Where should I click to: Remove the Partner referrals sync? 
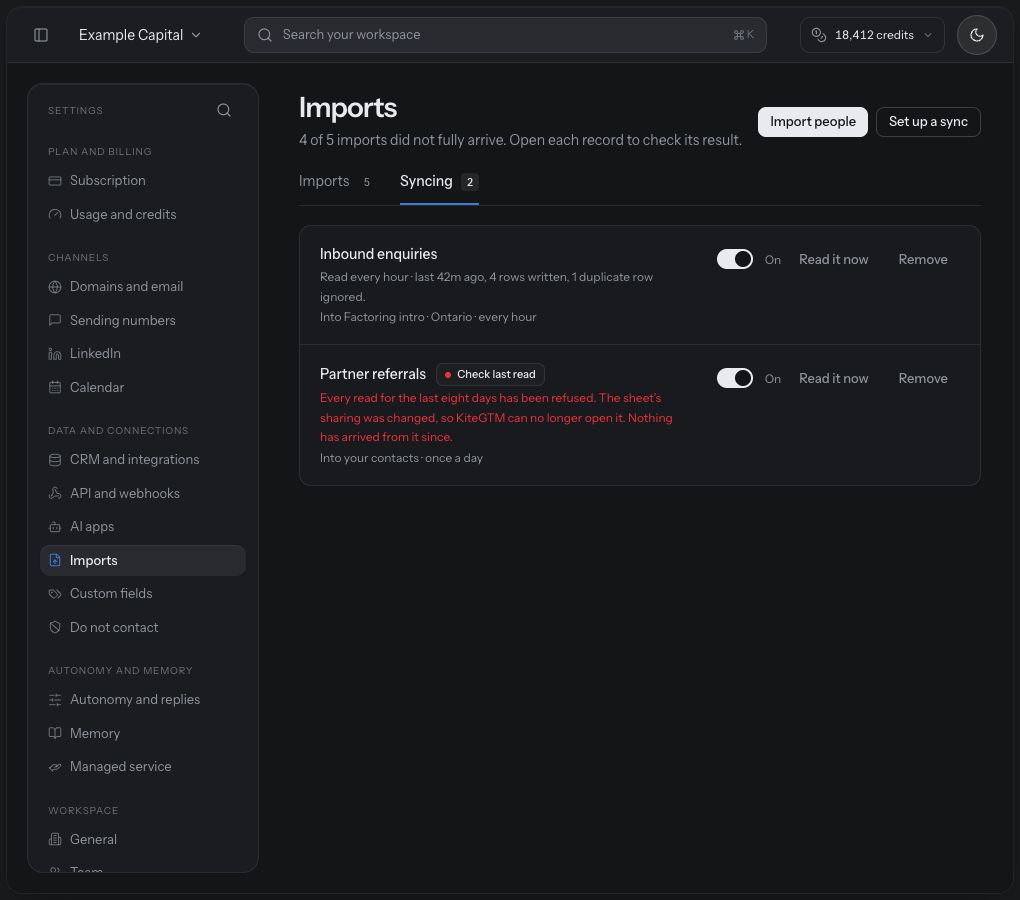922,378
